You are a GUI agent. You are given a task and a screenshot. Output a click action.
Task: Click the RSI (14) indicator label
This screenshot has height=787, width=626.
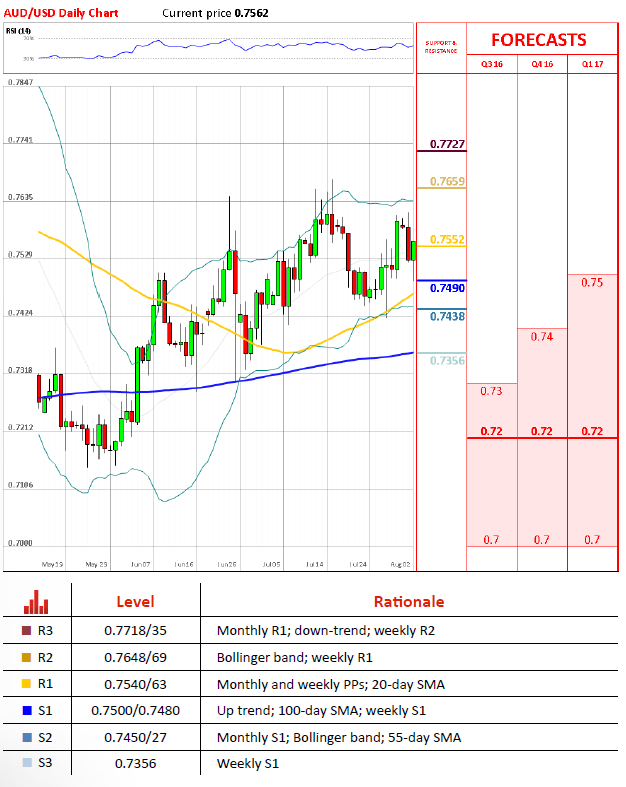pyautogui.click(x=18, y=31)
